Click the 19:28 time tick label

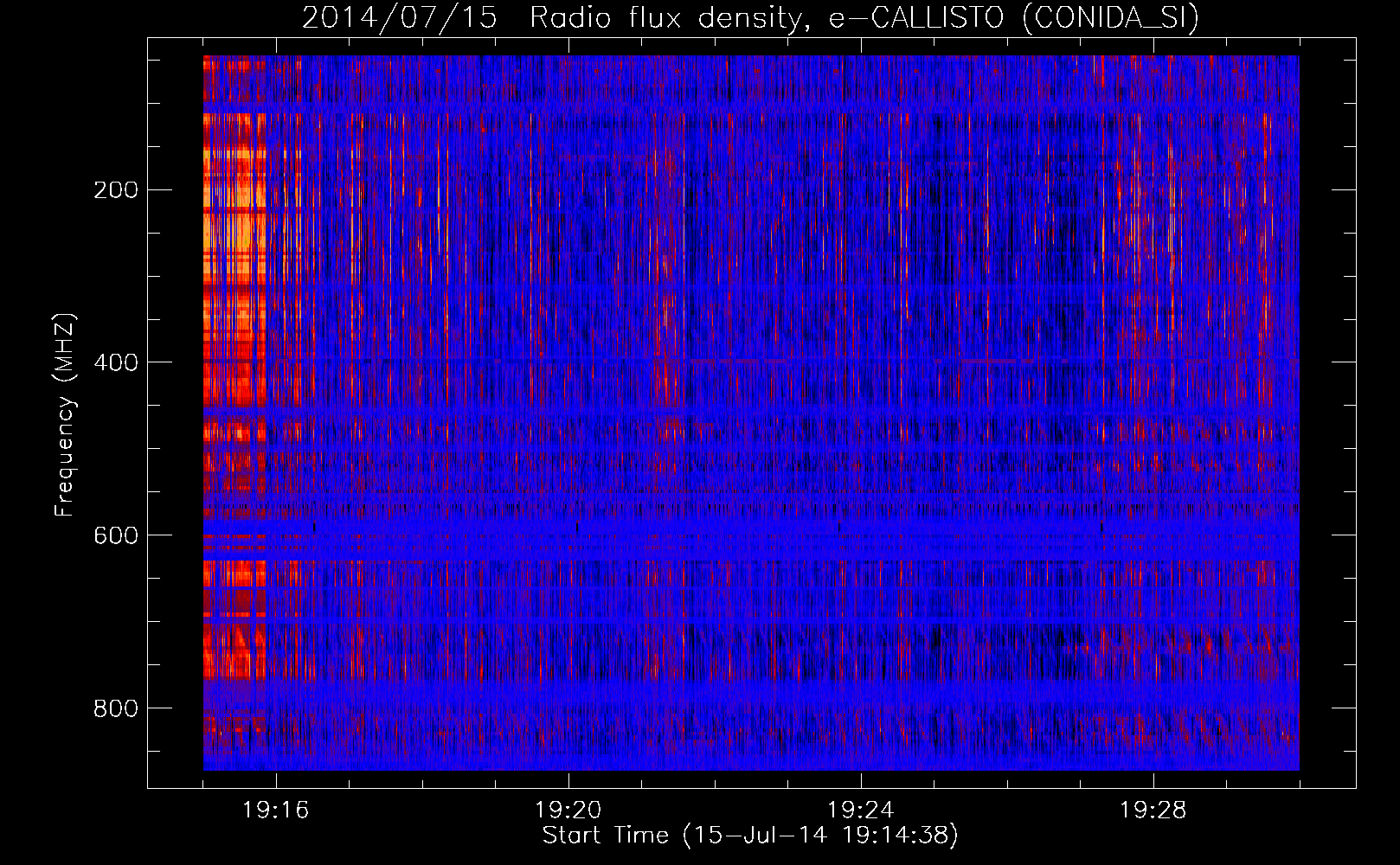coord(1153,811)
